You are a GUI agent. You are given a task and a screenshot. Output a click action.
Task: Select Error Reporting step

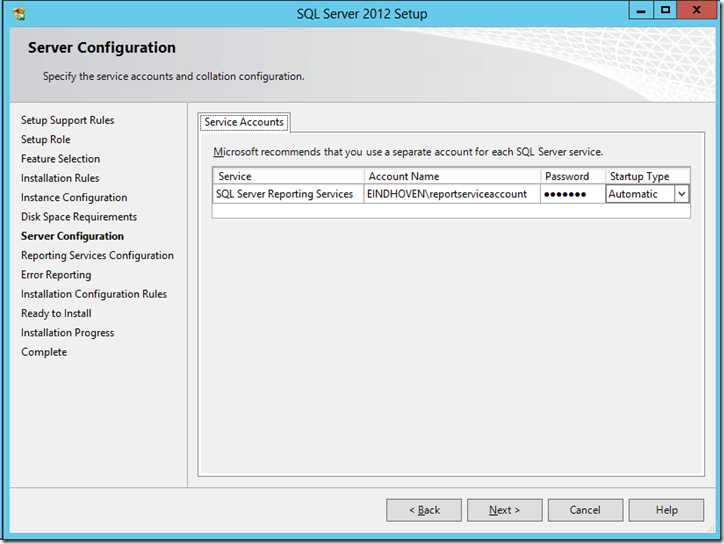(56, 275)
